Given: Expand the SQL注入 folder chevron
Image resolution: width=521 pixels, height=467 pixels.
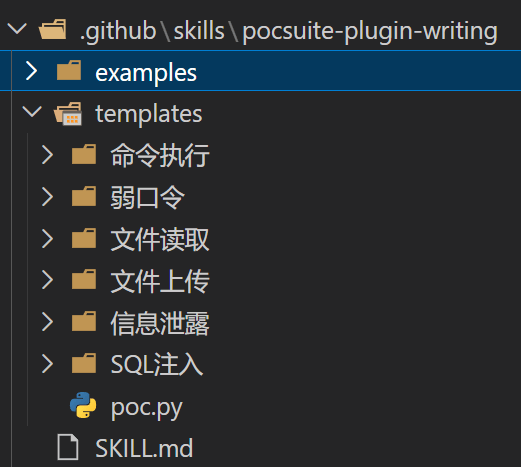Looking at the screenshot, I should [47, 364].
